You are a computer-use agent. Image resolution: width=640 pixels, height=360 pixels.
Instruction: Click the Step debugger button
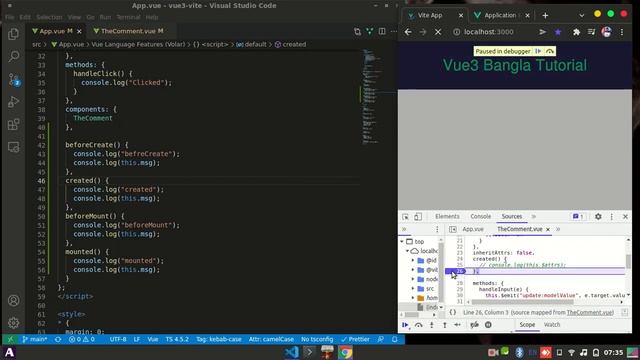pos(458,325)
